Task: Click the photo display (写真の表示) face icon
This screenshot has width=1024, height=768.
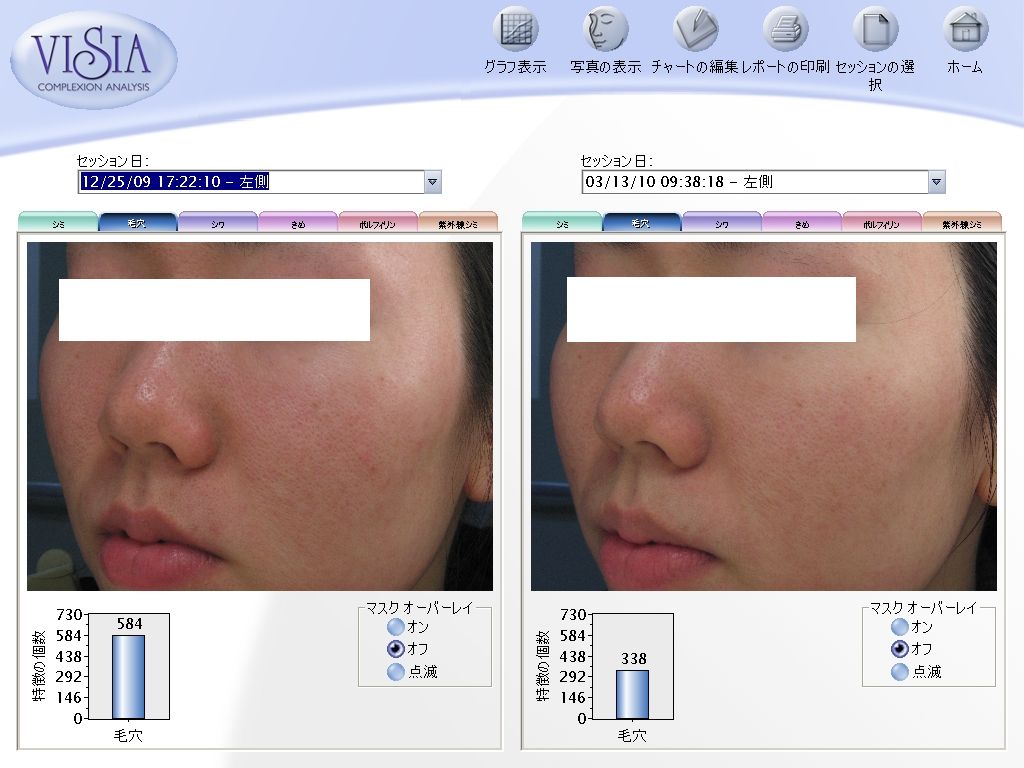Action: tap(605, 29)
